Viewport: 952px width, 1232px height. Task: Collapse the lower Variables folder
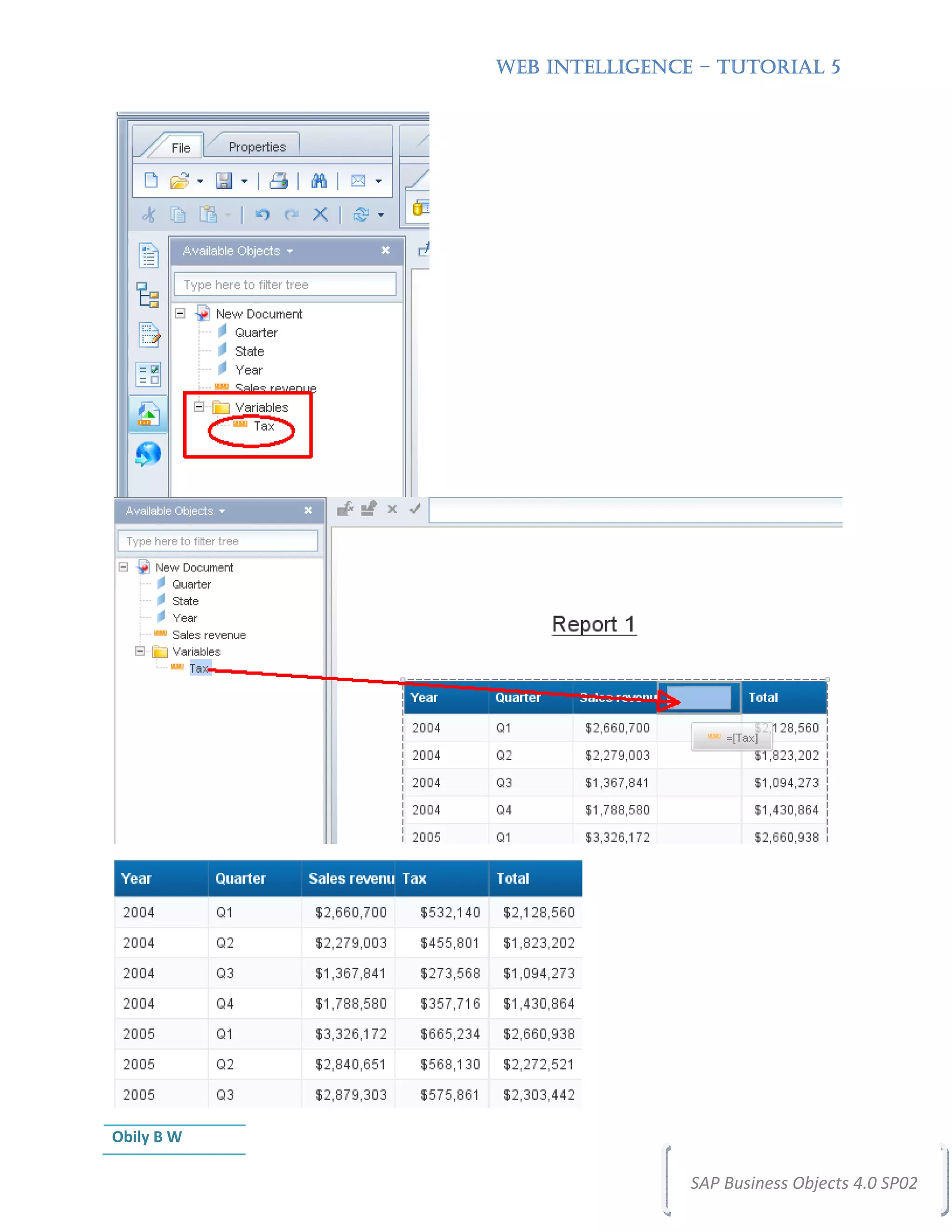click(x=140, y=651)
